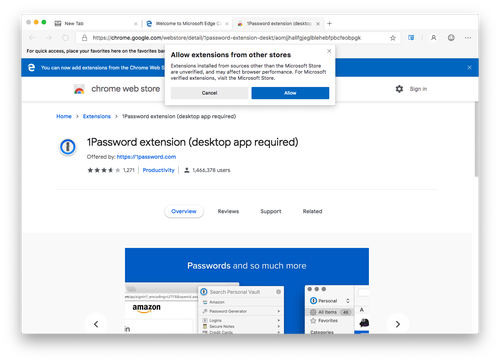Screen dimensions: 500x362
Task: Open the Productivity category link
Action: point(159,170)
